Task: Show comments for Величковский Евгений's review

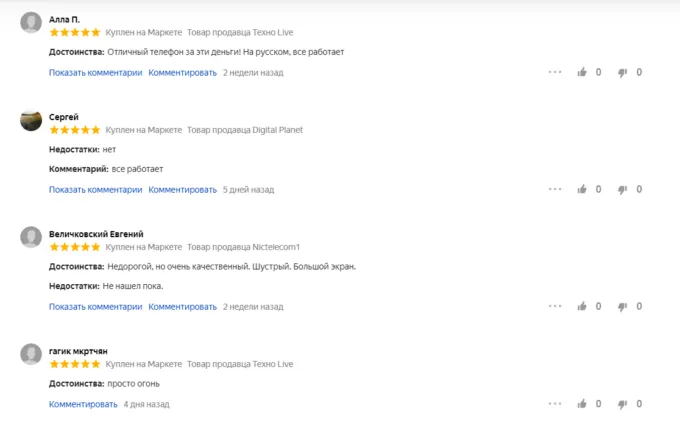Action: [95, 306]
